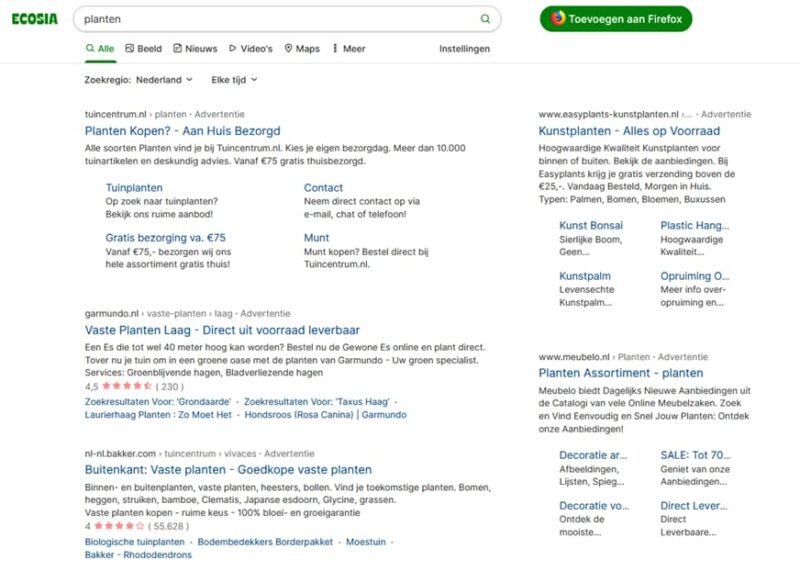The height and width of the screenshot is (571, 800).
Task: Click the Tuinplanten sitelink
Action: (x=134, y=188)
